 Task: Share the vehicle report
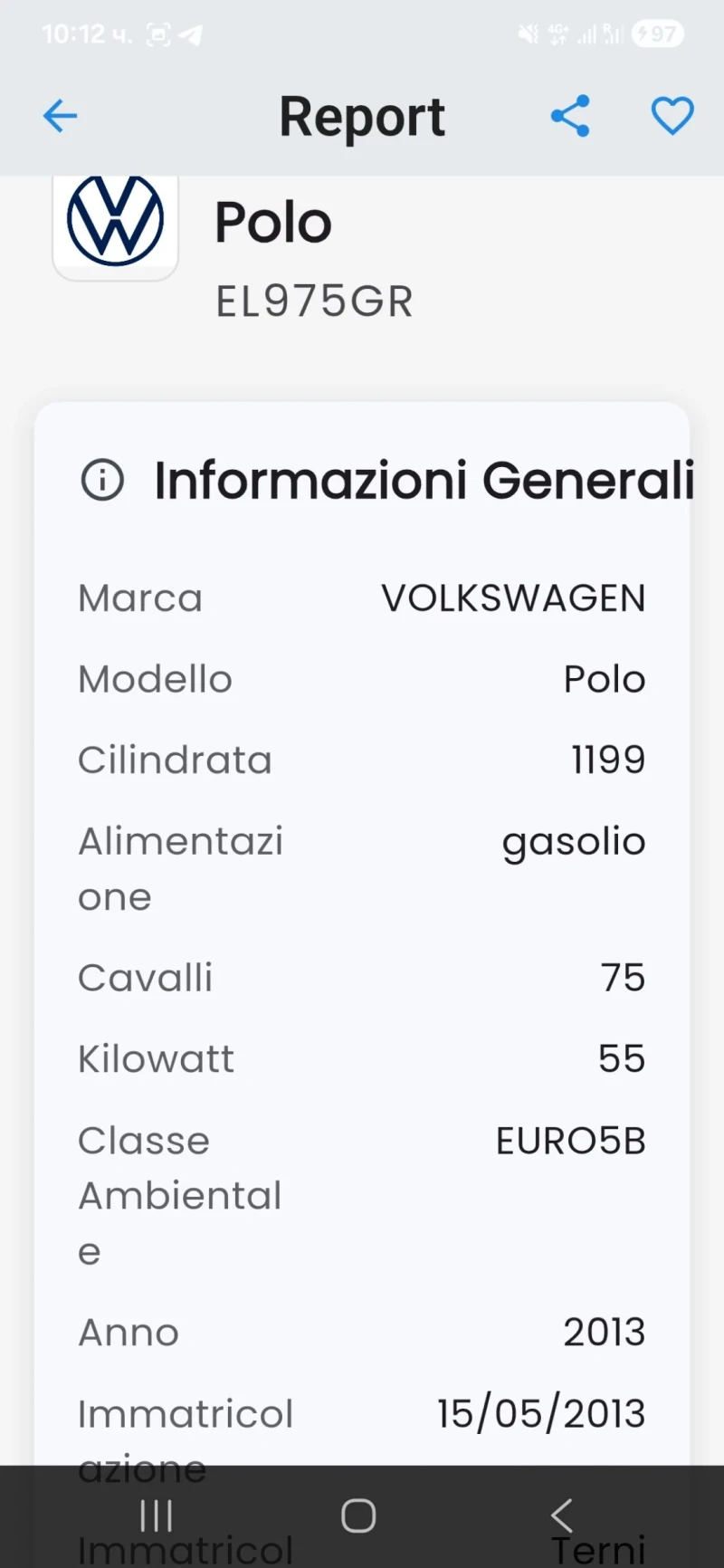570,116
